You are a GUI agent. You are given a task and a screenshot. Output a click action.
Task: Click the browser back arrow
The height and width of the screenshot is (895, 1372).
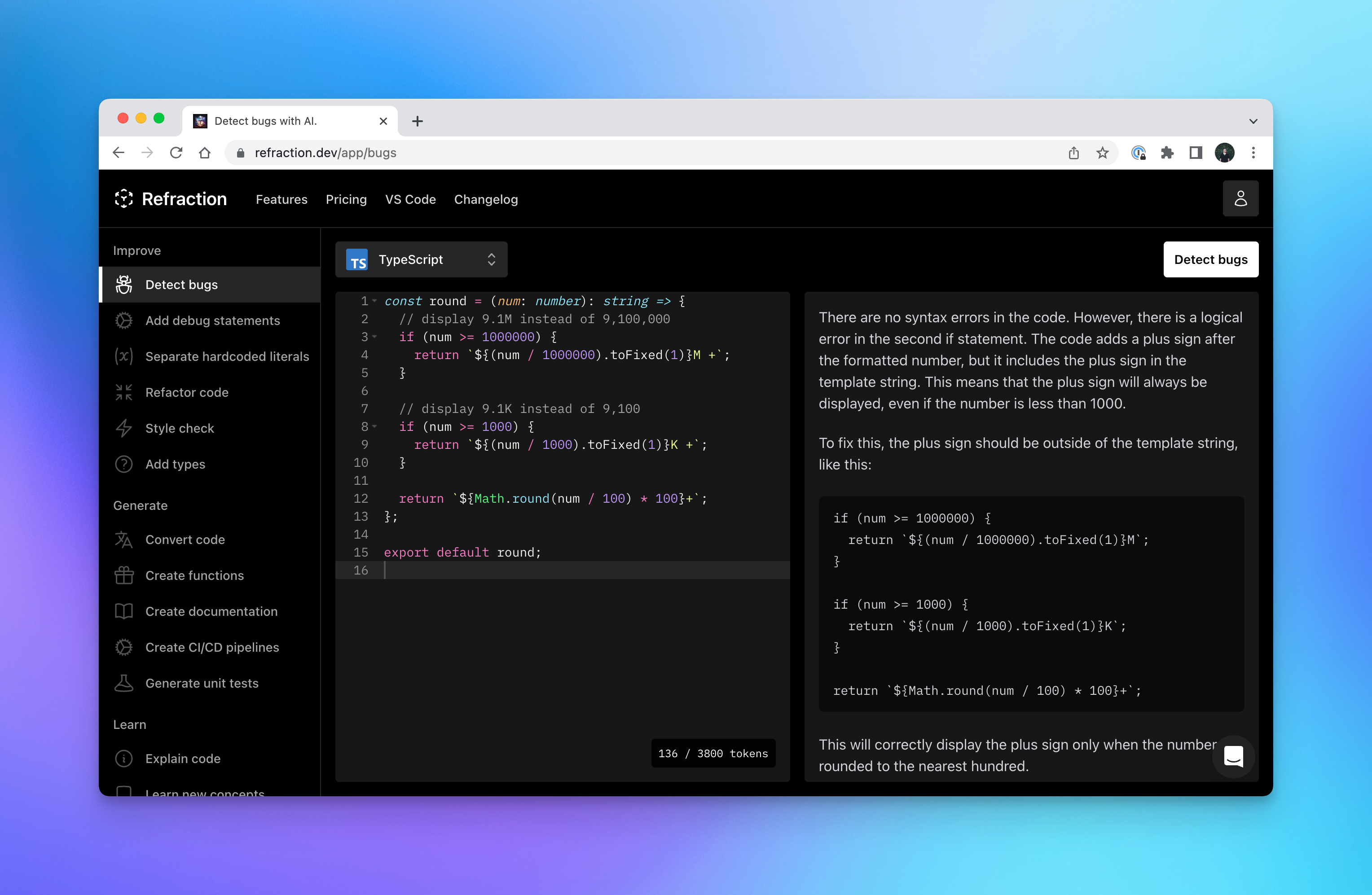pyautogui.click(x=119, y=153)
